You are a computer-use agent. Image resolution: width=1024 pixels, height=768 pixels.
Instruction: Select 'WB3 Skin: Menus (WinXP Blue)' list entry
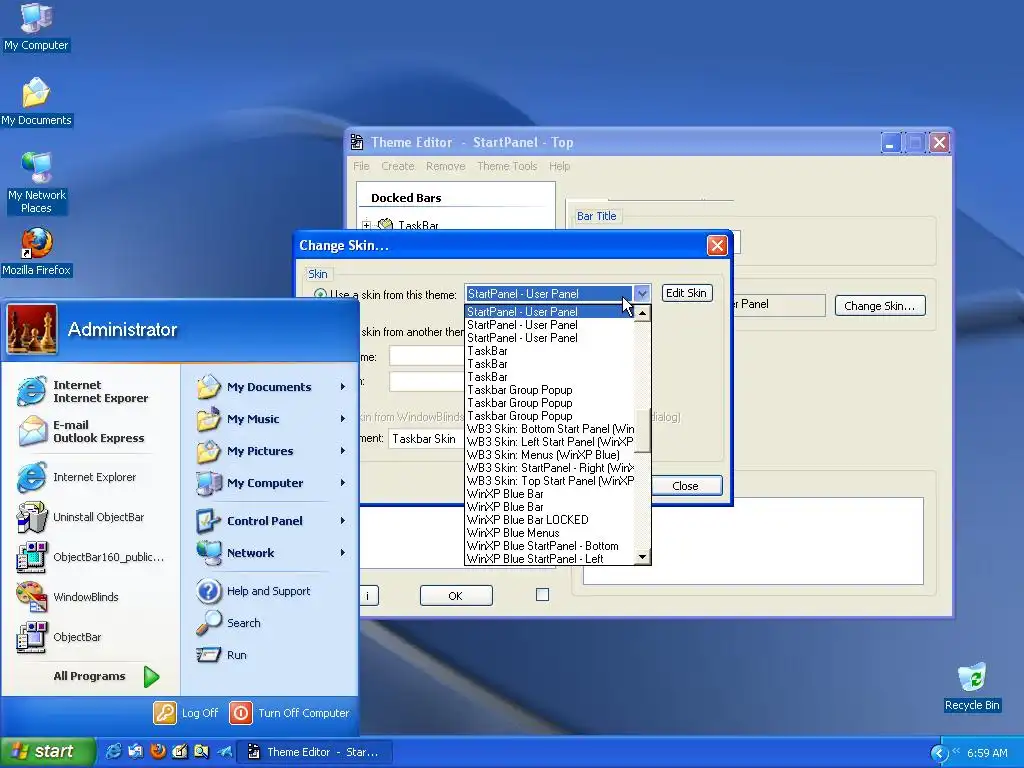549,455
